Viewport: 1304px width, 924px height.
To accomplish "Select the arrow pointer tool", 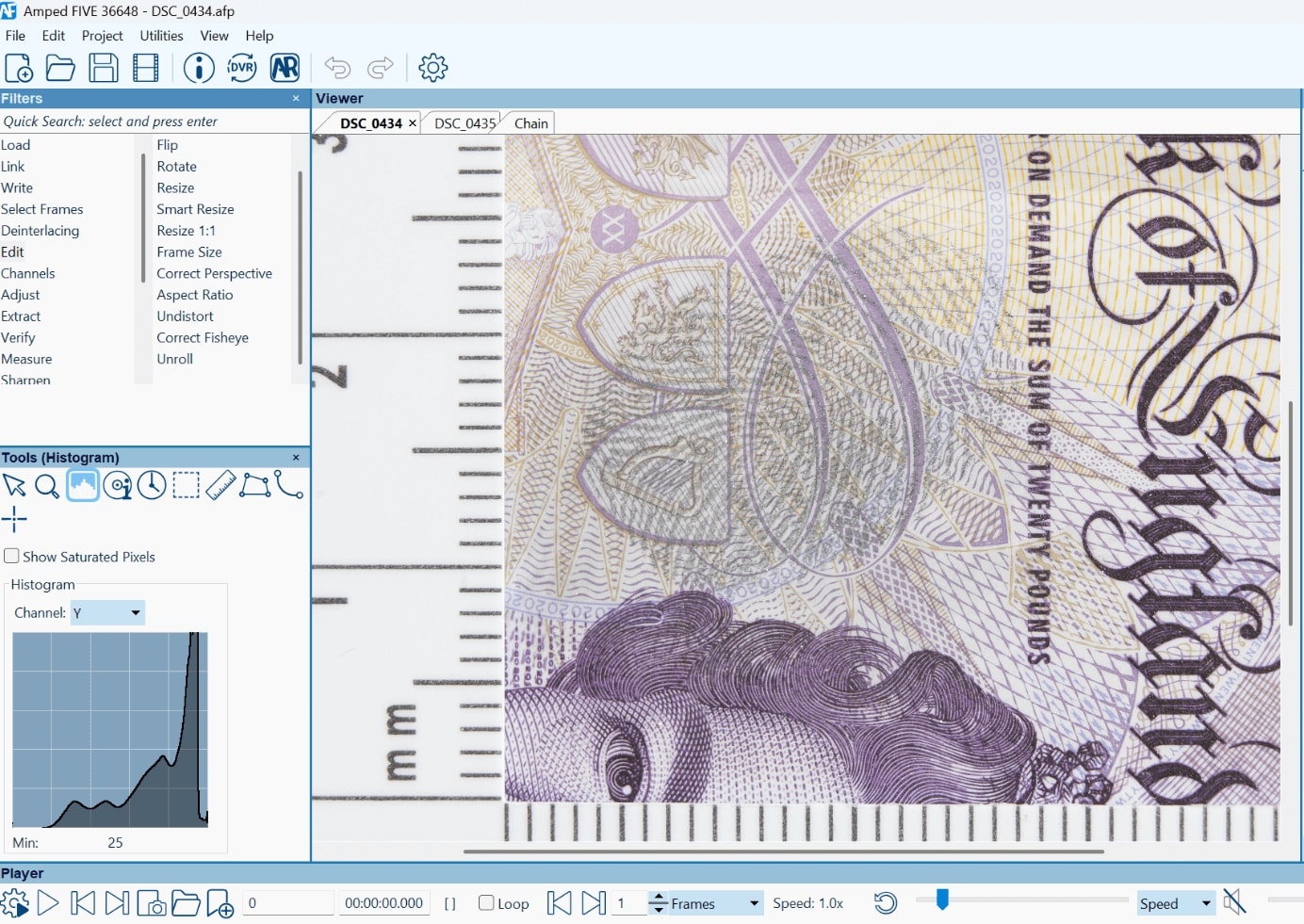I will [14, 486].
